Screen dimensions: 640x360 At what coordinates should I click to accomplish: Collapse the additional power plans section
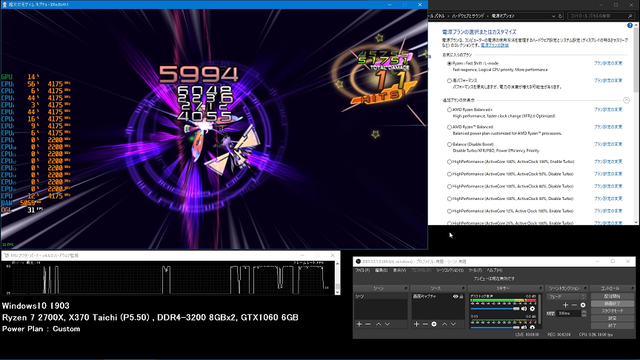tap(626, 100)
